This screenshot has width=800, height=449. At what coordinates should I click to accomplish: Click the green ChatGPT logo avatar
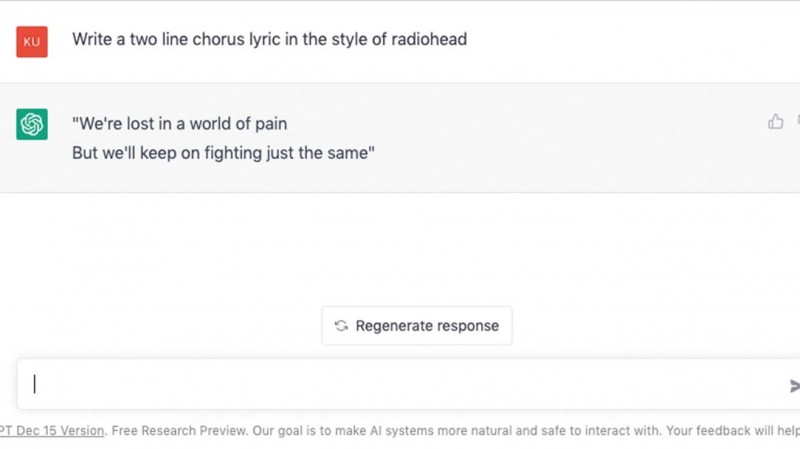[x=32, y=124]
